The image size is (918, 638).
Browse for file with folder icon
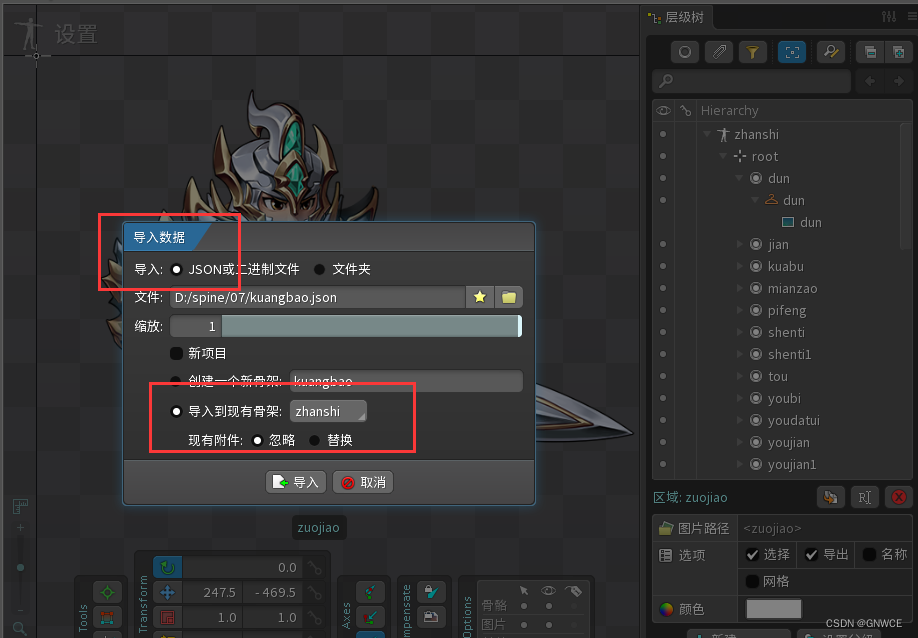click(509, 297)
